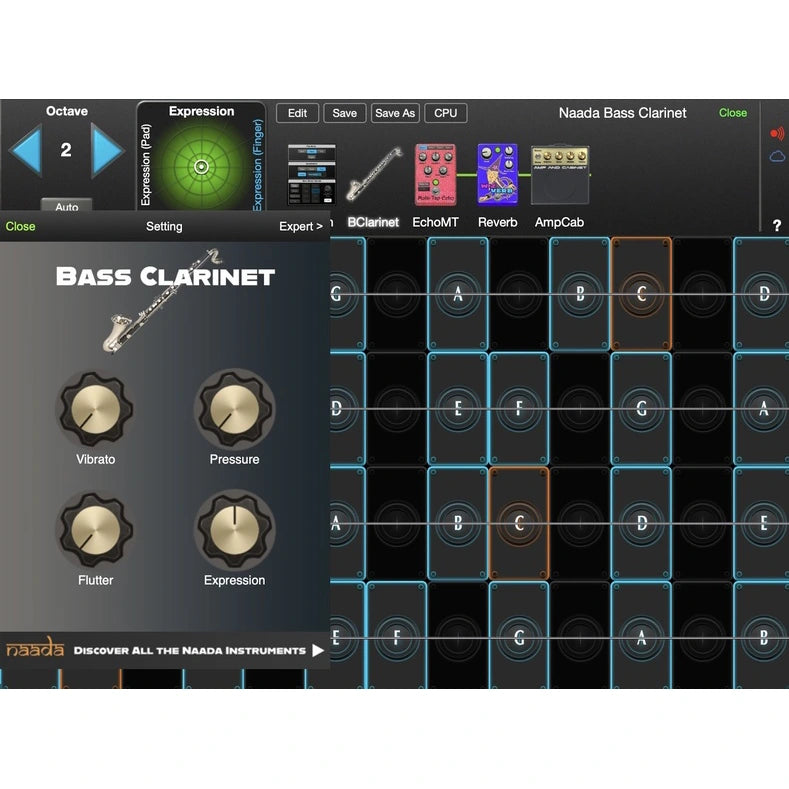Play the orange C pad on the third string
Image resolution: width=789 pixels, height=789 pixels.
(519, 523)
